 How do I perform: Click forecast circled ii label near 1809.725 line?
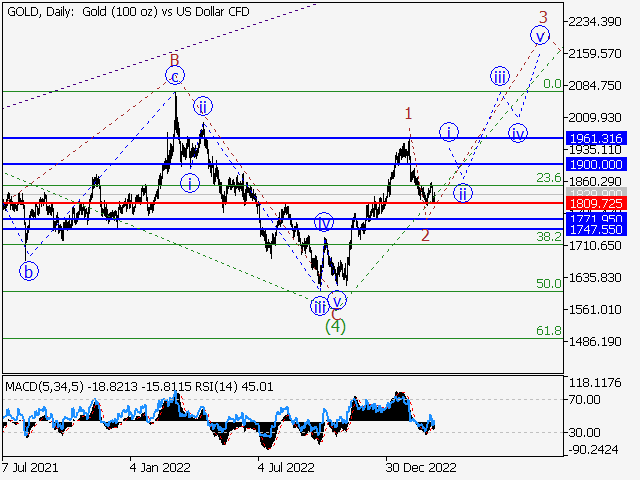463,193
